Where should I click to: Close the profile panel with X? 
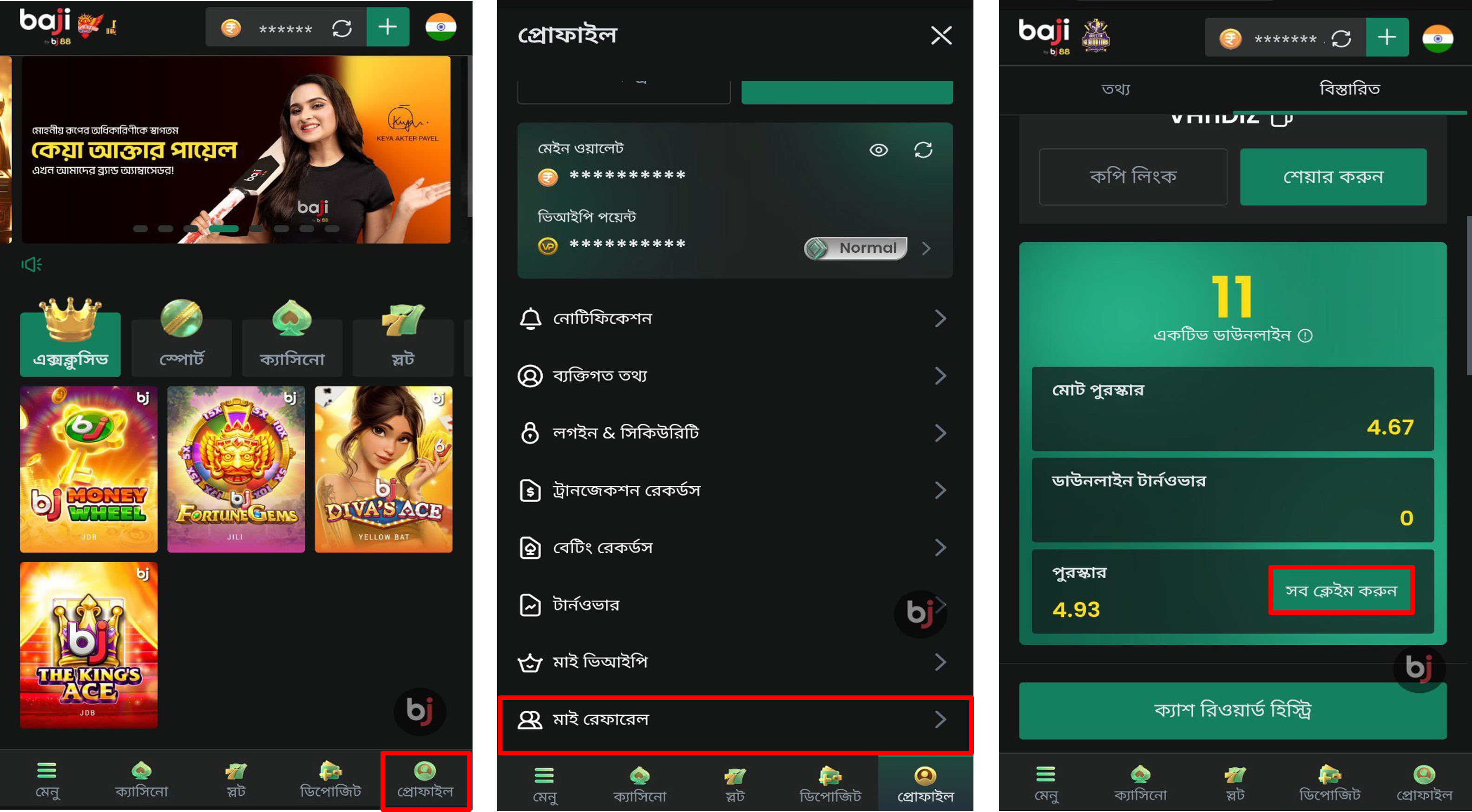(x=941, y=35)
